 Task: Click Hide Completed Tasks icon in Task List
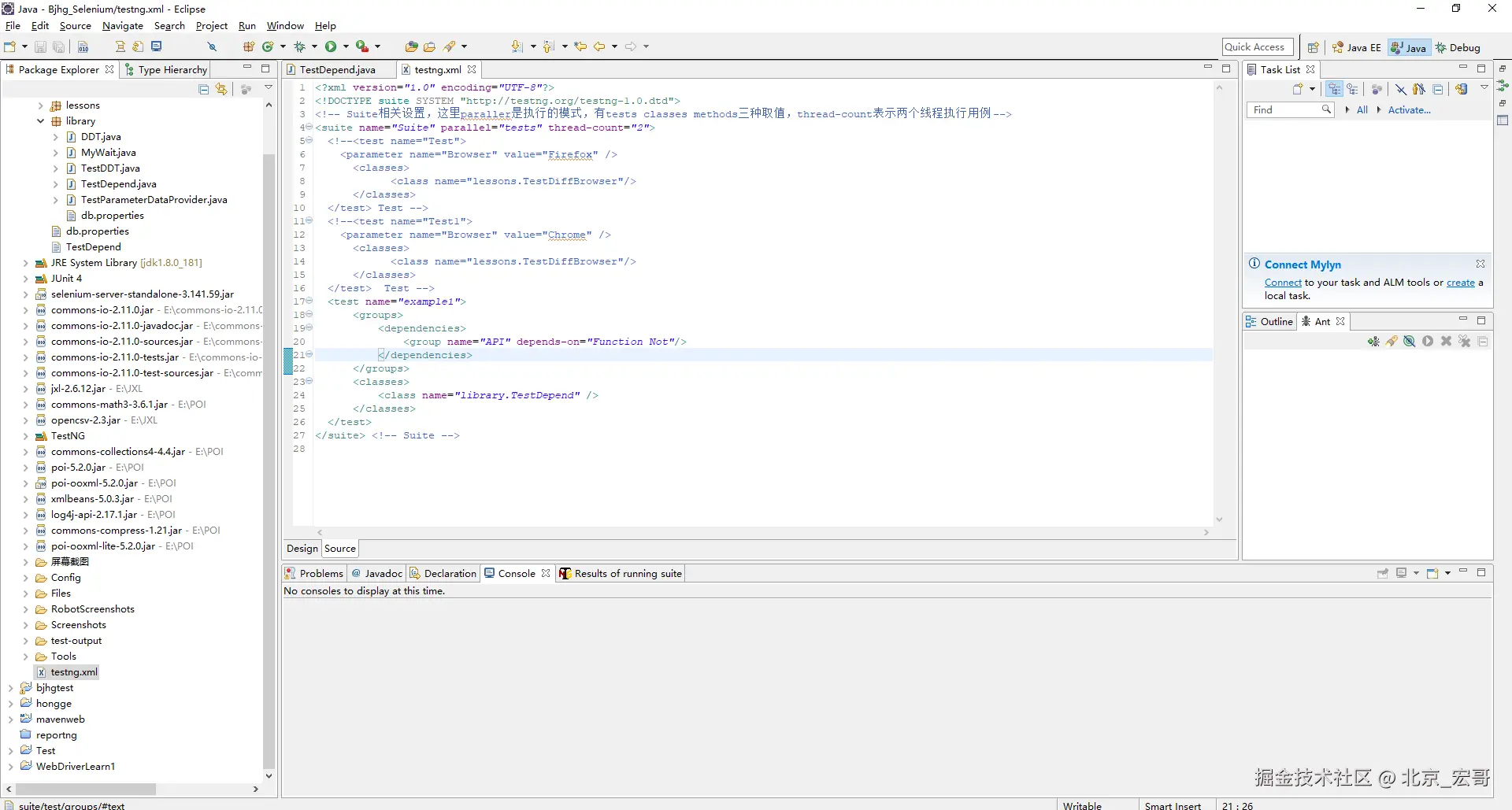pos(1401,89)
